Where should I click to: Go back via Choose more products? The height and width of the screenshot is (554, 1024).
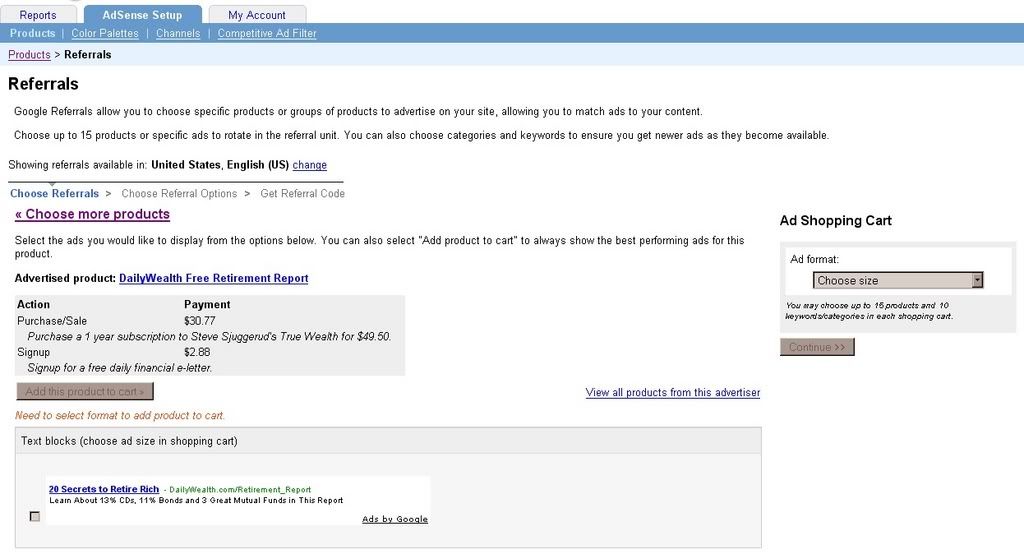[92, 214]
